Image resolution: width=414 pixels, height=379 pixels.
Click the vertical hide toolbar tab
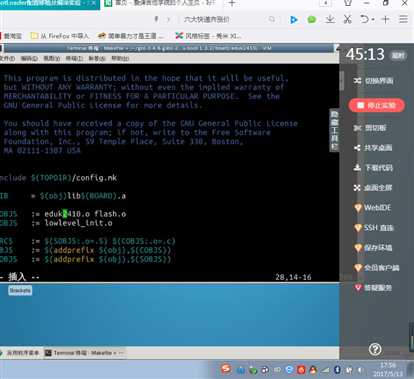[334, 130]
